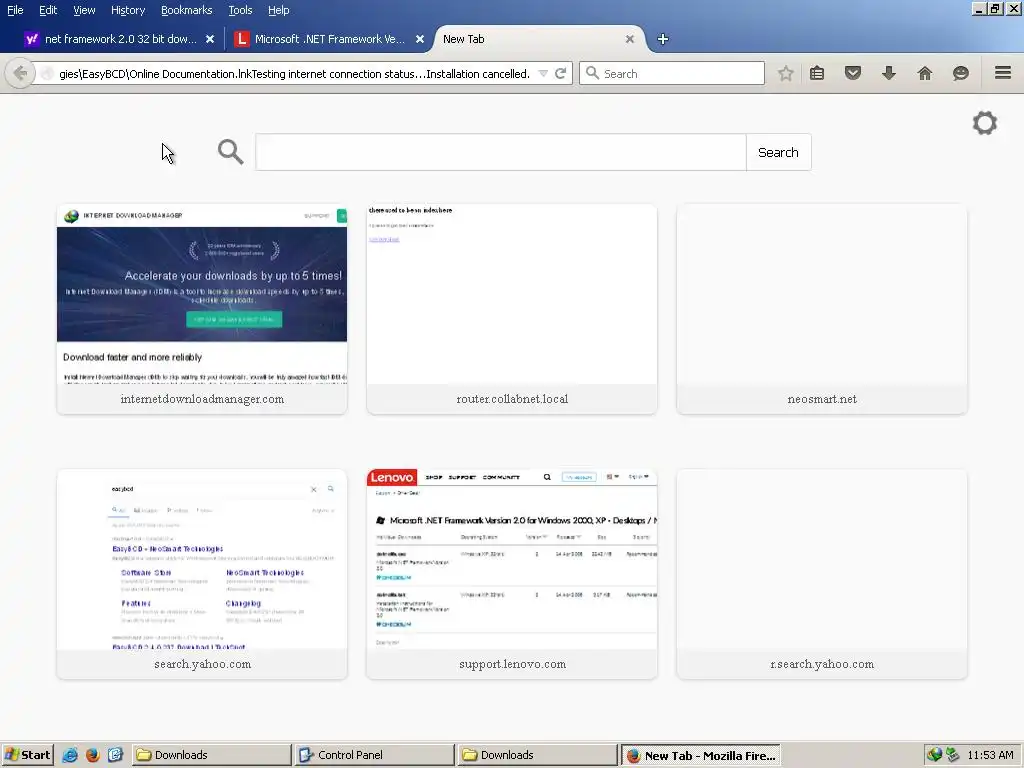Open the History menu
This screenshot has height=768, width=1024.
pos(128,10)
